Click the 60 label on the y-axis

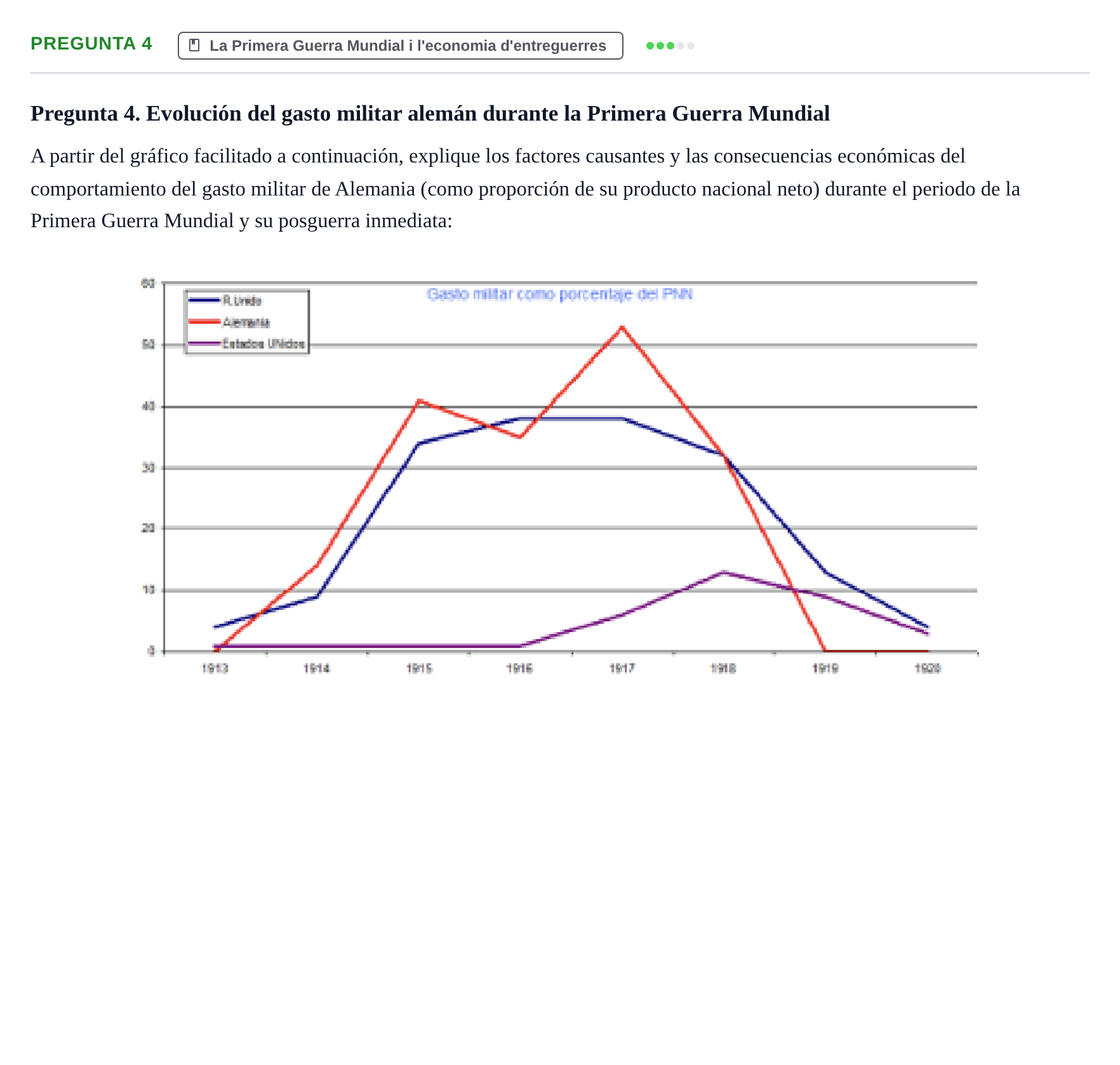(148, 284)
